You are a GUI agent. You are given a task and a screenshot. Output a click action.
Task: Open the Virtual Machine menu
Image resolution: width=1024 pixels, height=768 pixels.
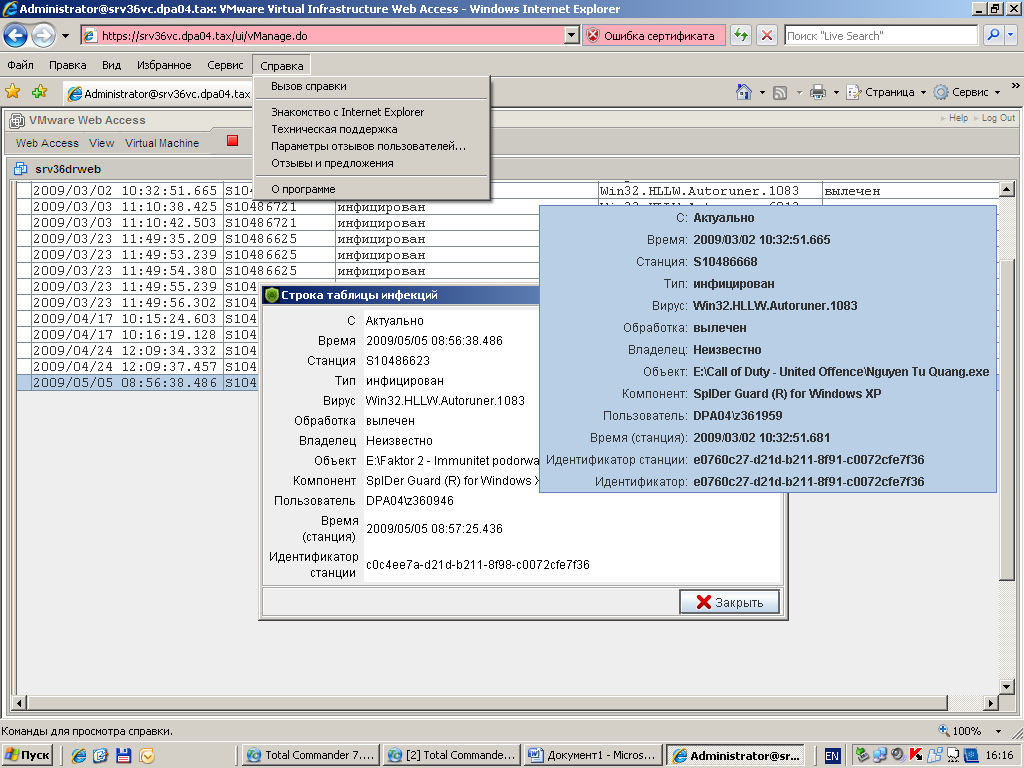coord(162,143)
